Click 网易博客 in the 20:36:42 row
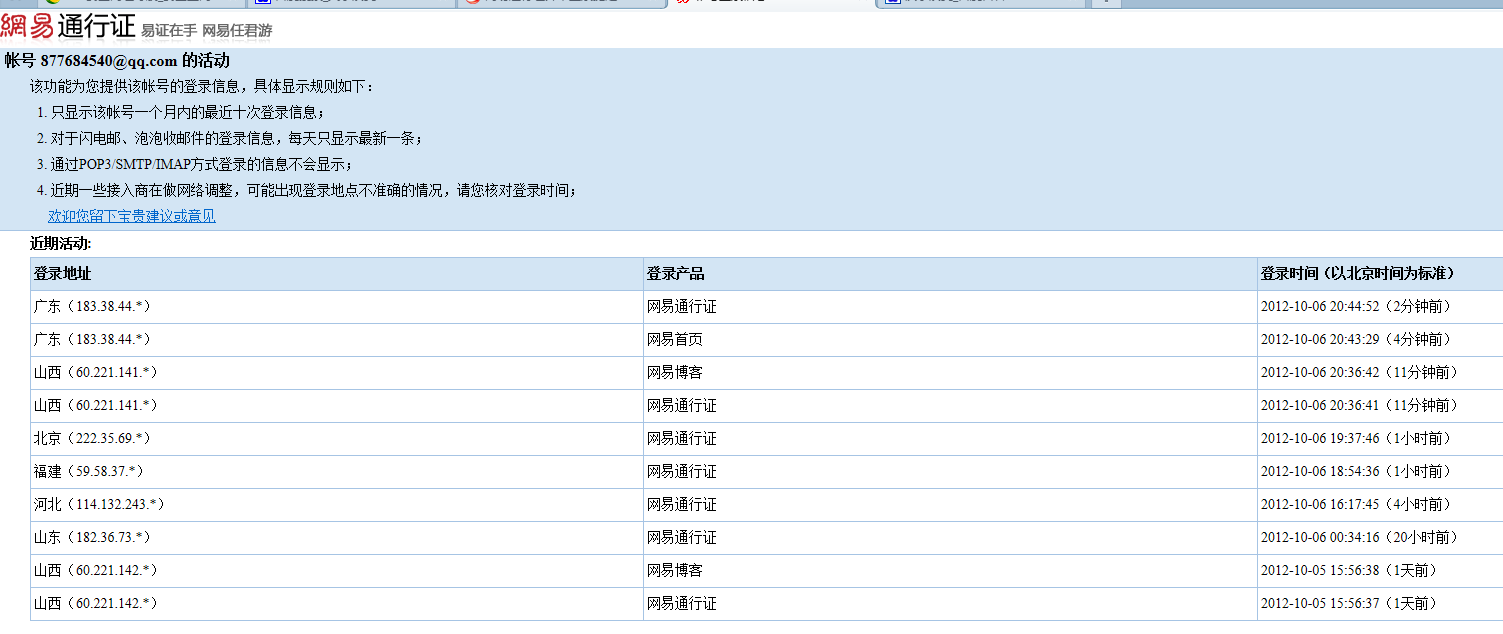Image resolution: width=1503 pixels, height=634 pixels. point(675,373)
